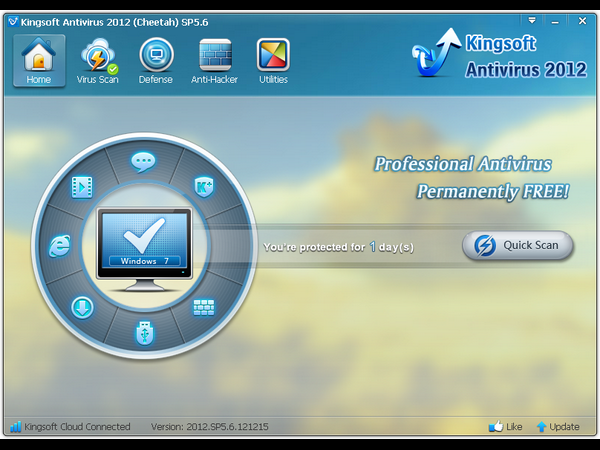Select the video protection film icon
Image resolution: width=600 pixels, height=450 pixels.
82,187
